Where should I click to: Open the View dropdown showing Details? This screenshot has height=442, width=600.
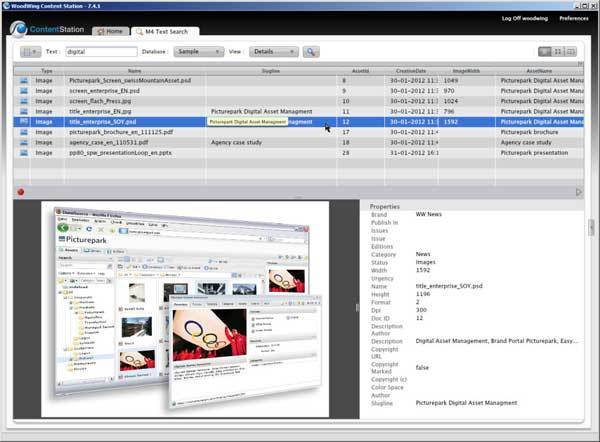[274, 52]
